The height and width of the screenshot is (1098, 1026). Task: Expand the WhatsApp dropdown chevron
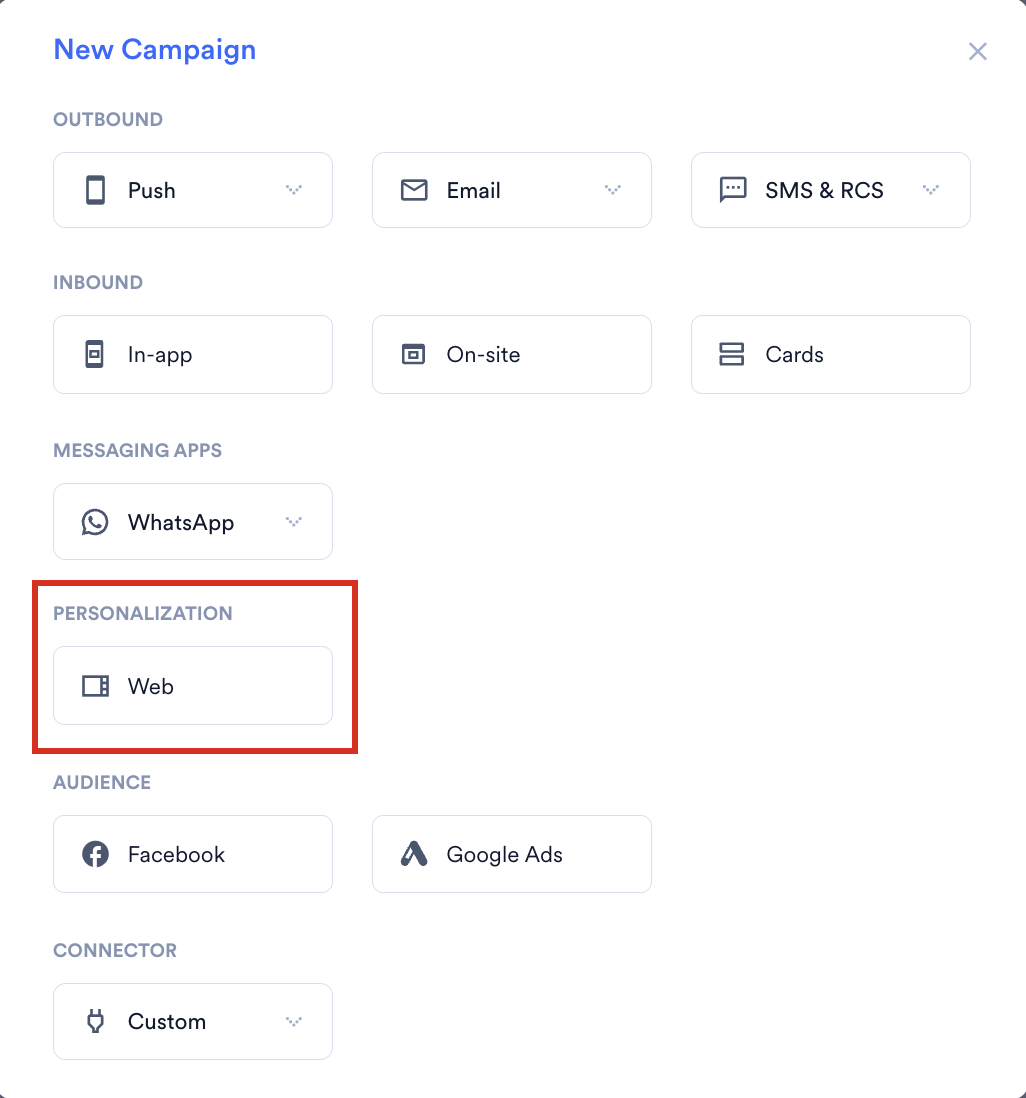click(294, 522)
